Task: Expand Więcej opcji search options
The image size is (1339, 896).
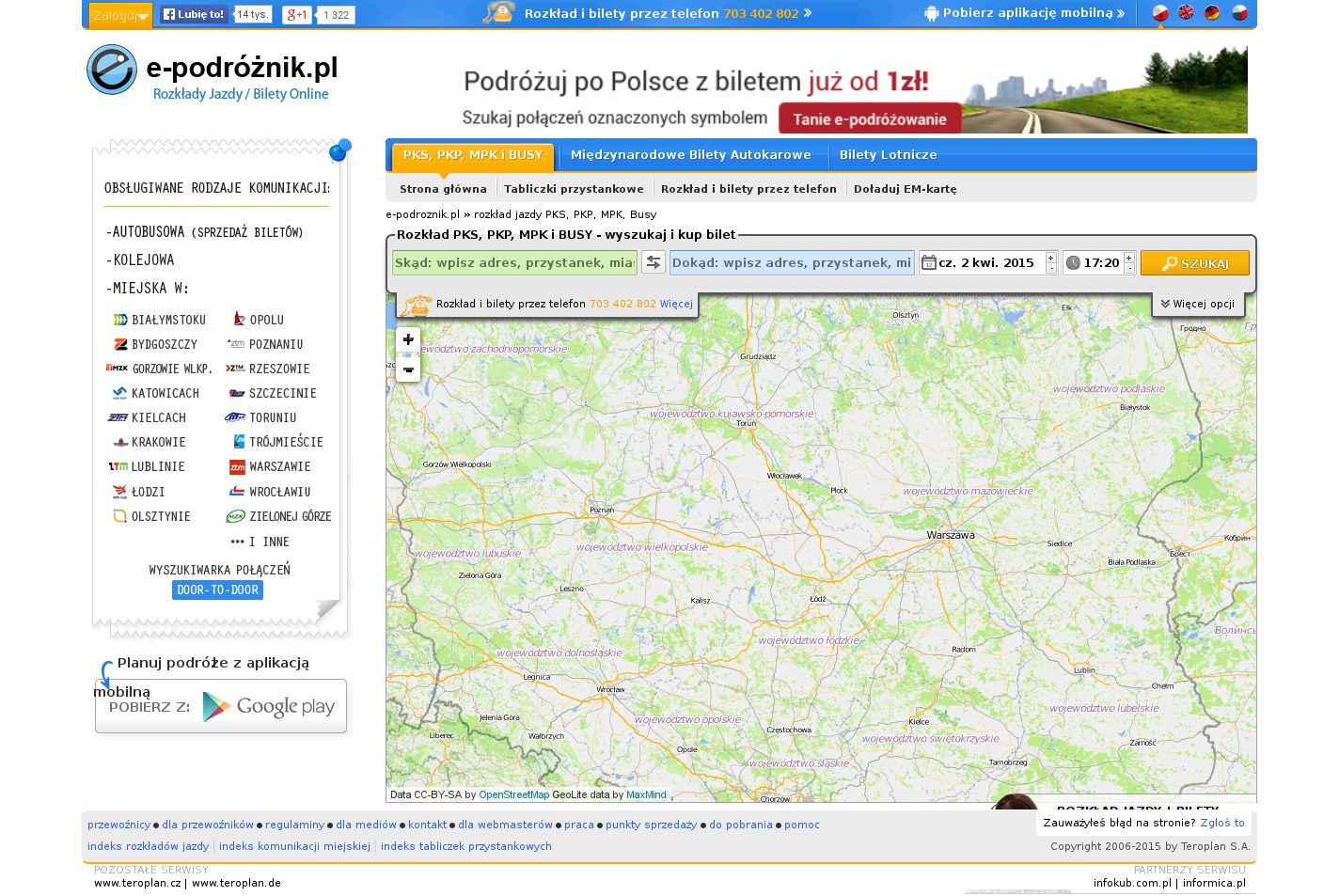Action: pos(1197,304)
